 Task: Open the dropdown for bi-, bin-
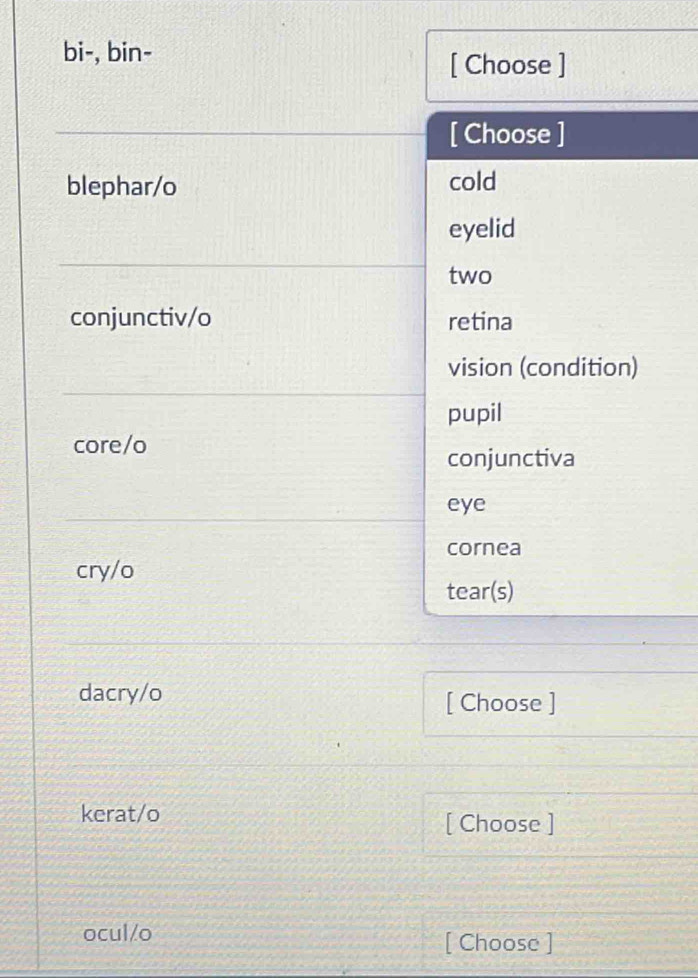560,66
